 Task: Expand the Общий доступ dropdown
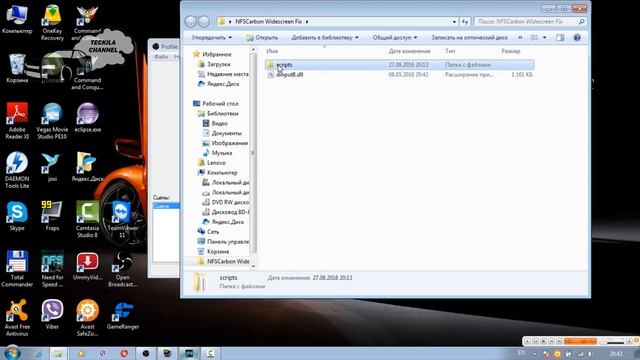(x=395, y=38)
